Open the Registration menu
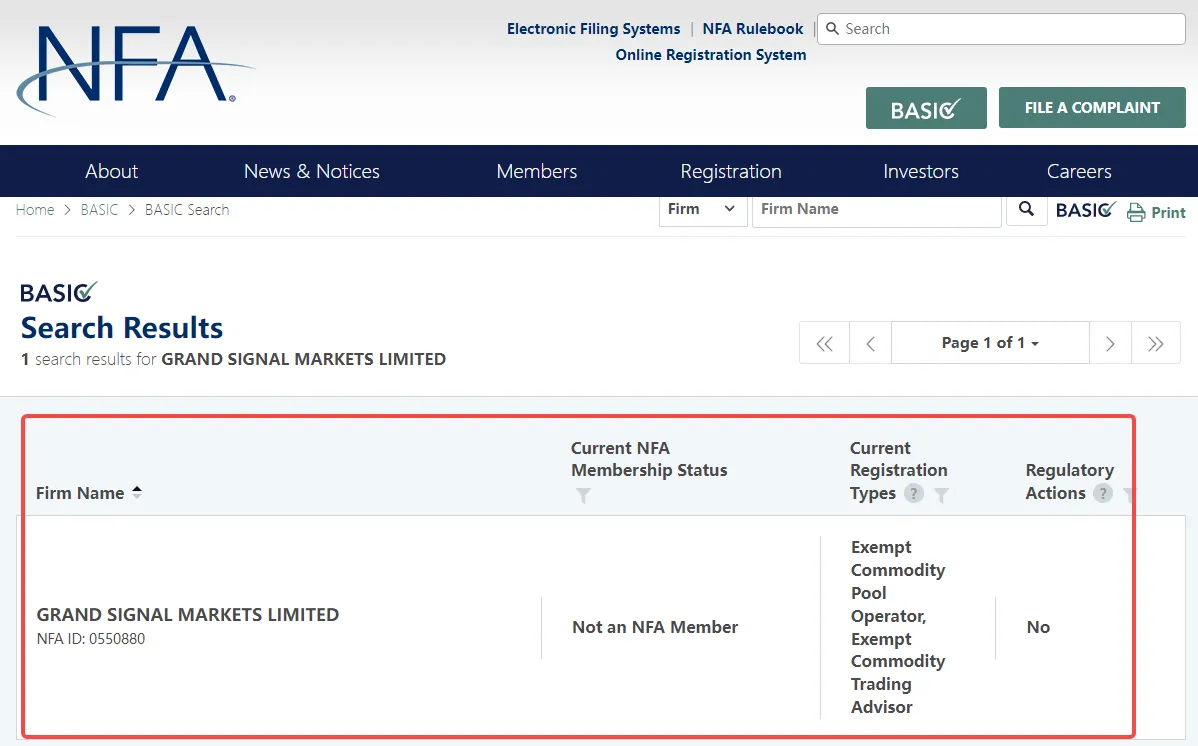Screen dimensions: 1198x746 coord(731,171)
